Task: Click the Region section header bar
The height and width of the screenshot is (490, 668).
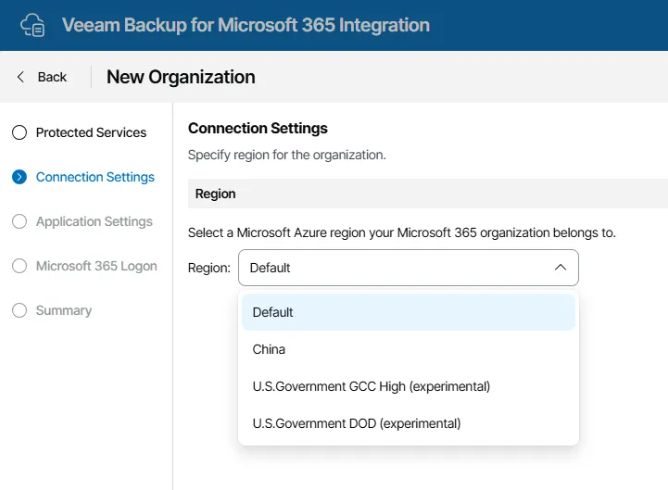Action: tap(427, 194)
